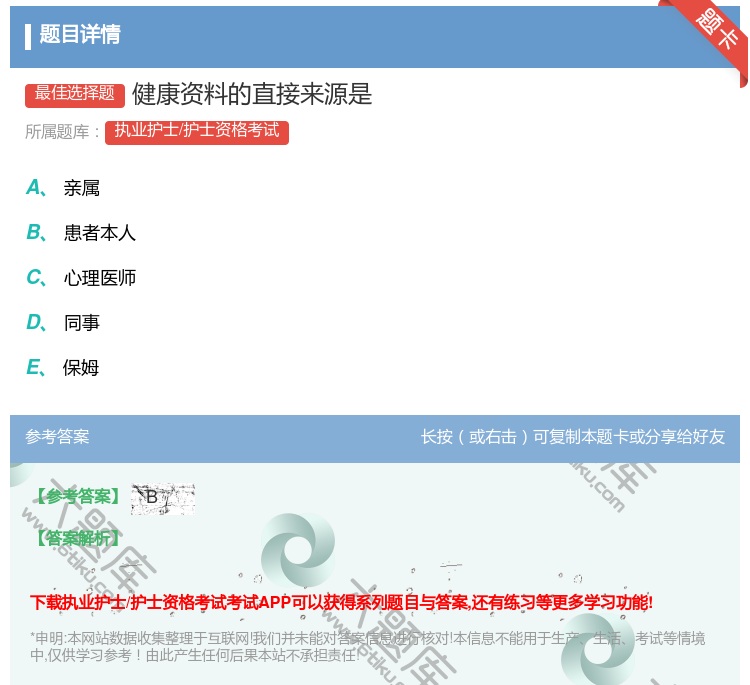Click the 题目详情 header title
Image resolution: width=750 pixels, height=685 pixels.
tap(80, 34)
